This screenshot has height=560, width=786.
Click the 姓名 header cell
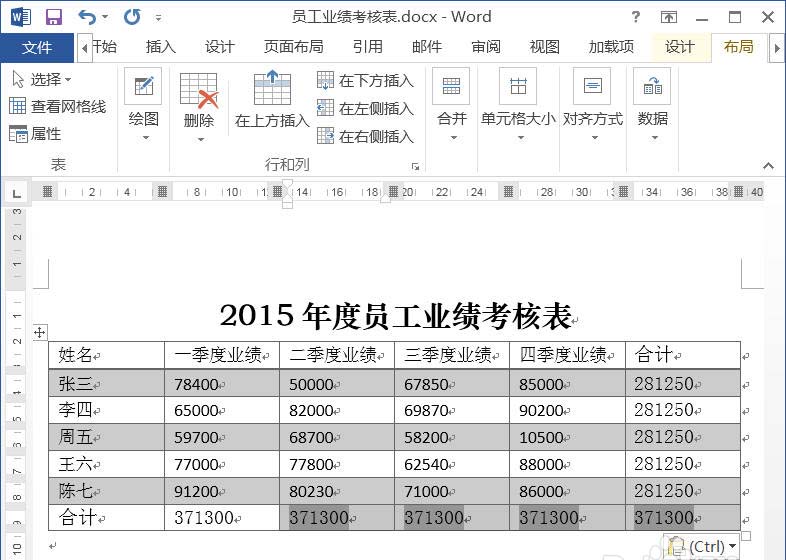106,355
